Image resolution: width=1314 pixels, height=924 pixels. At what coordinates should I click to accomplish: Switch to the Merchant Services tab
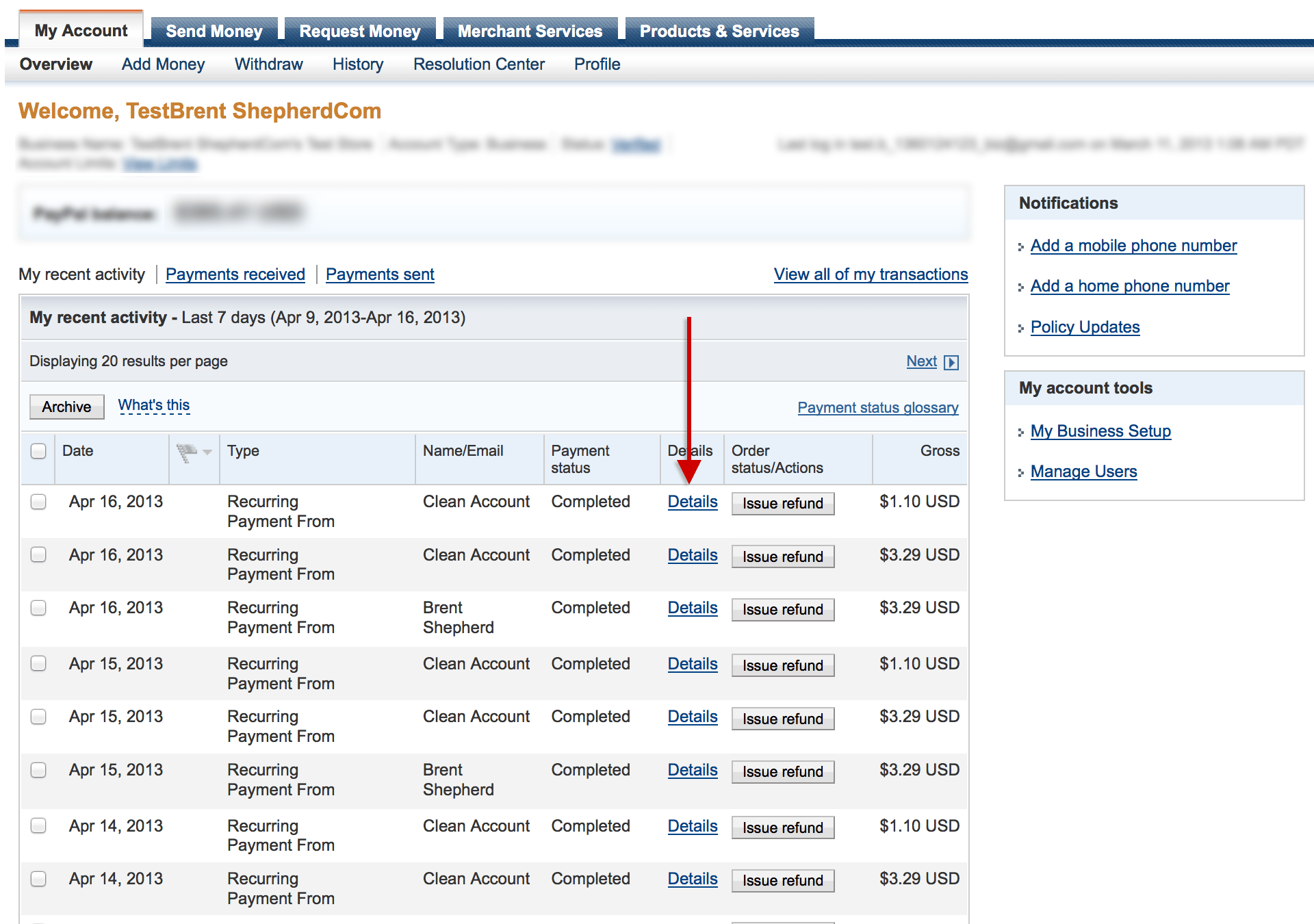pos(529,31)
